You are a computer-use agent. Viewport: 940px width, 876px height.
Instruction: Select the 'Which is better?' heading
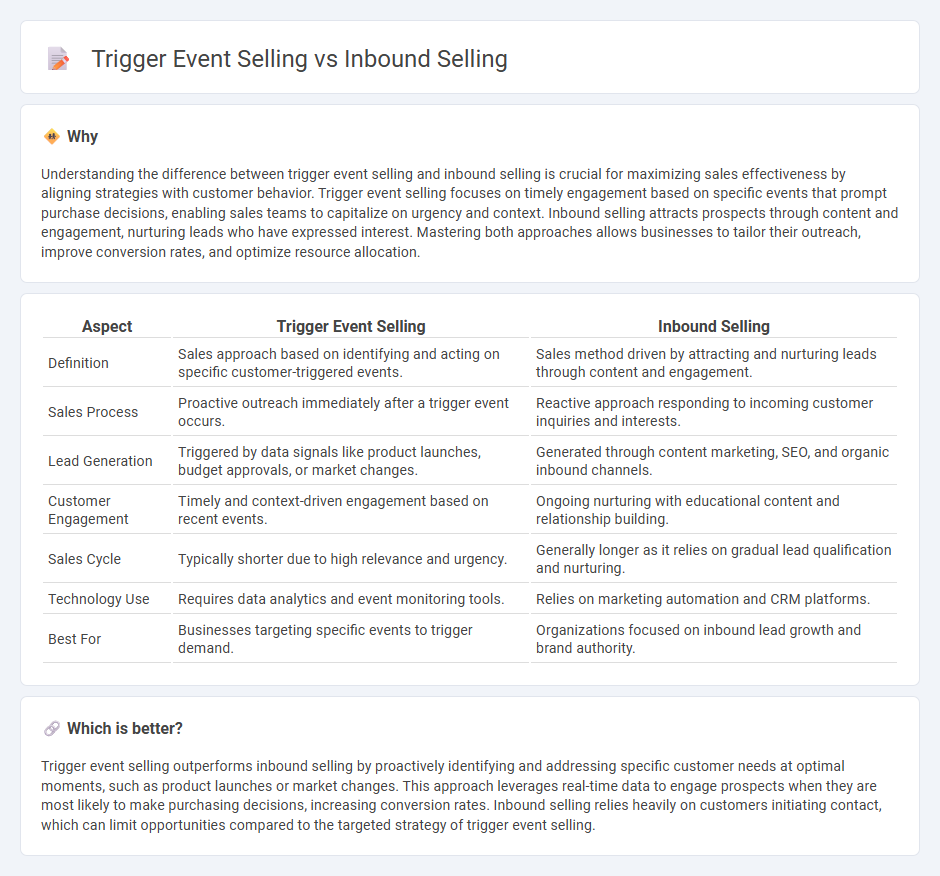pyautogui.click(x=125, y=729)
